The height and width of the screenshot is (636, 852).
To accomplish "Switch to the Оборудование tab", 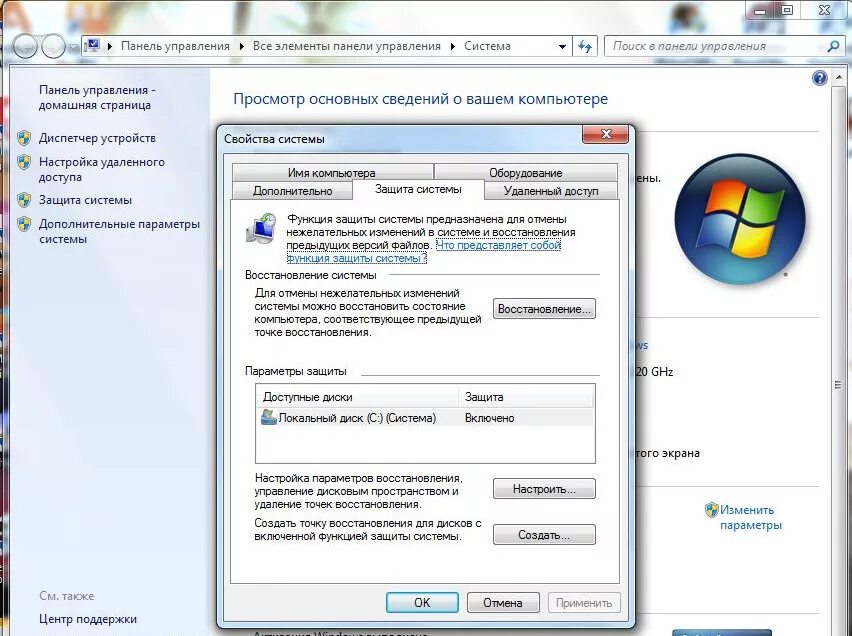I will 525,172.
